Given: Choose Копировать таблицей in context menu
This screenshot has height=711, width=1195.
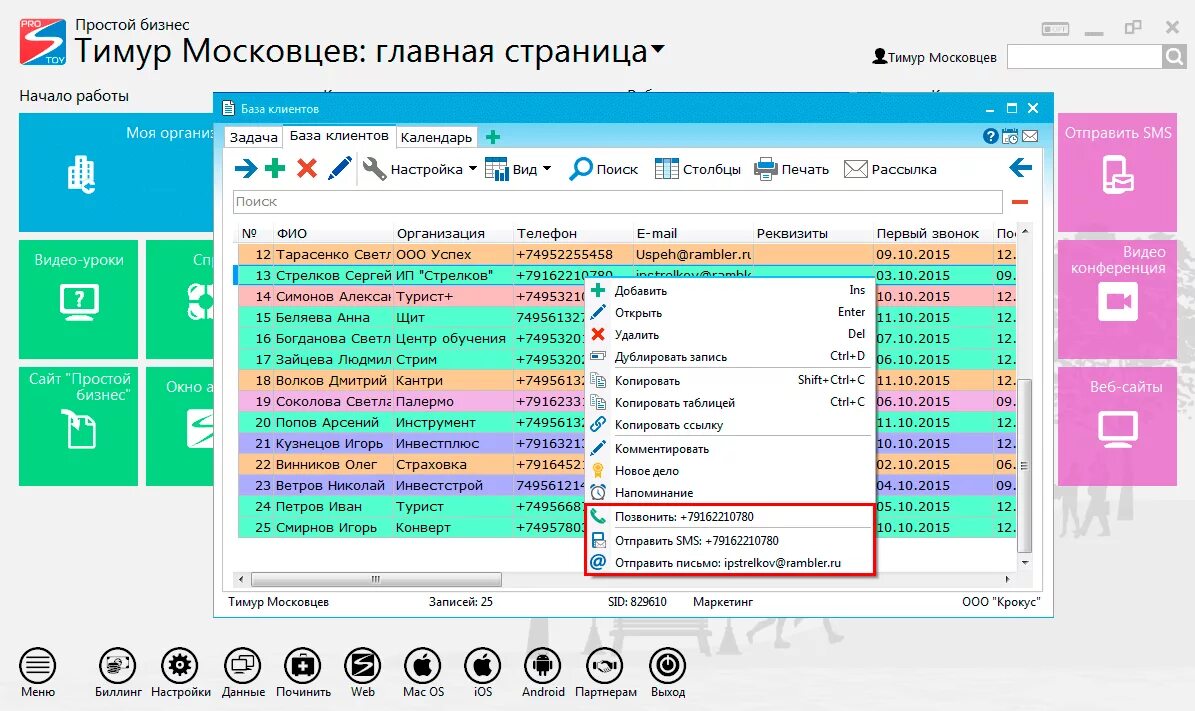Looking at the screenshot, I should click(x=729, y=402).
